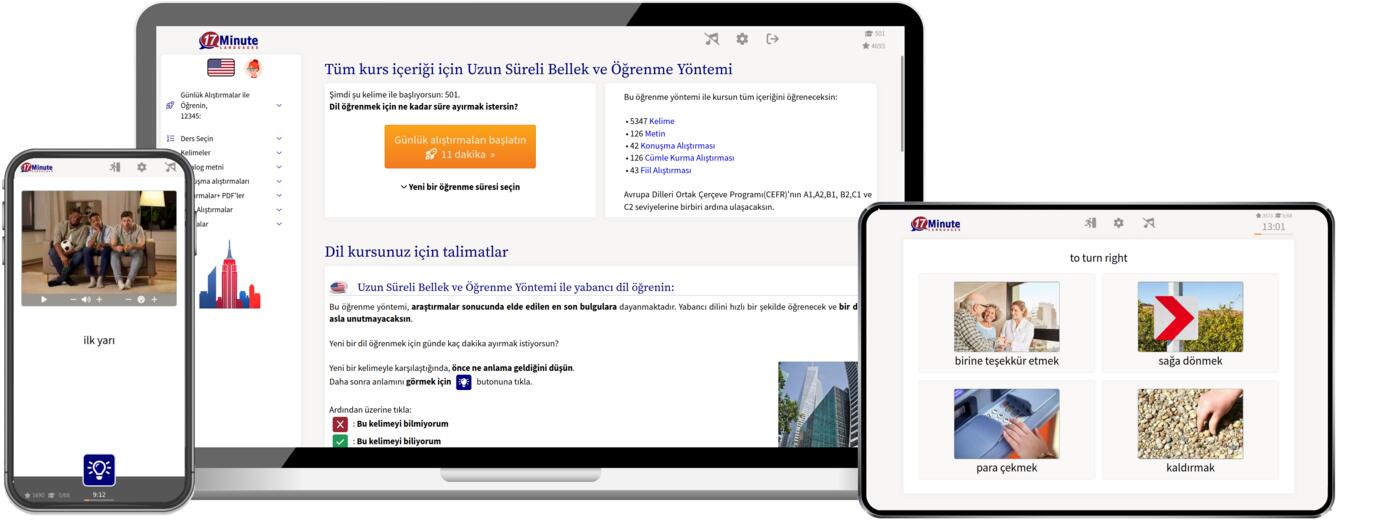The height and width of the screenshot is (532, 1400).
Task: Tap the settings gear on the tablet header
Action: pyautogui.click(x=1119, y=223)
